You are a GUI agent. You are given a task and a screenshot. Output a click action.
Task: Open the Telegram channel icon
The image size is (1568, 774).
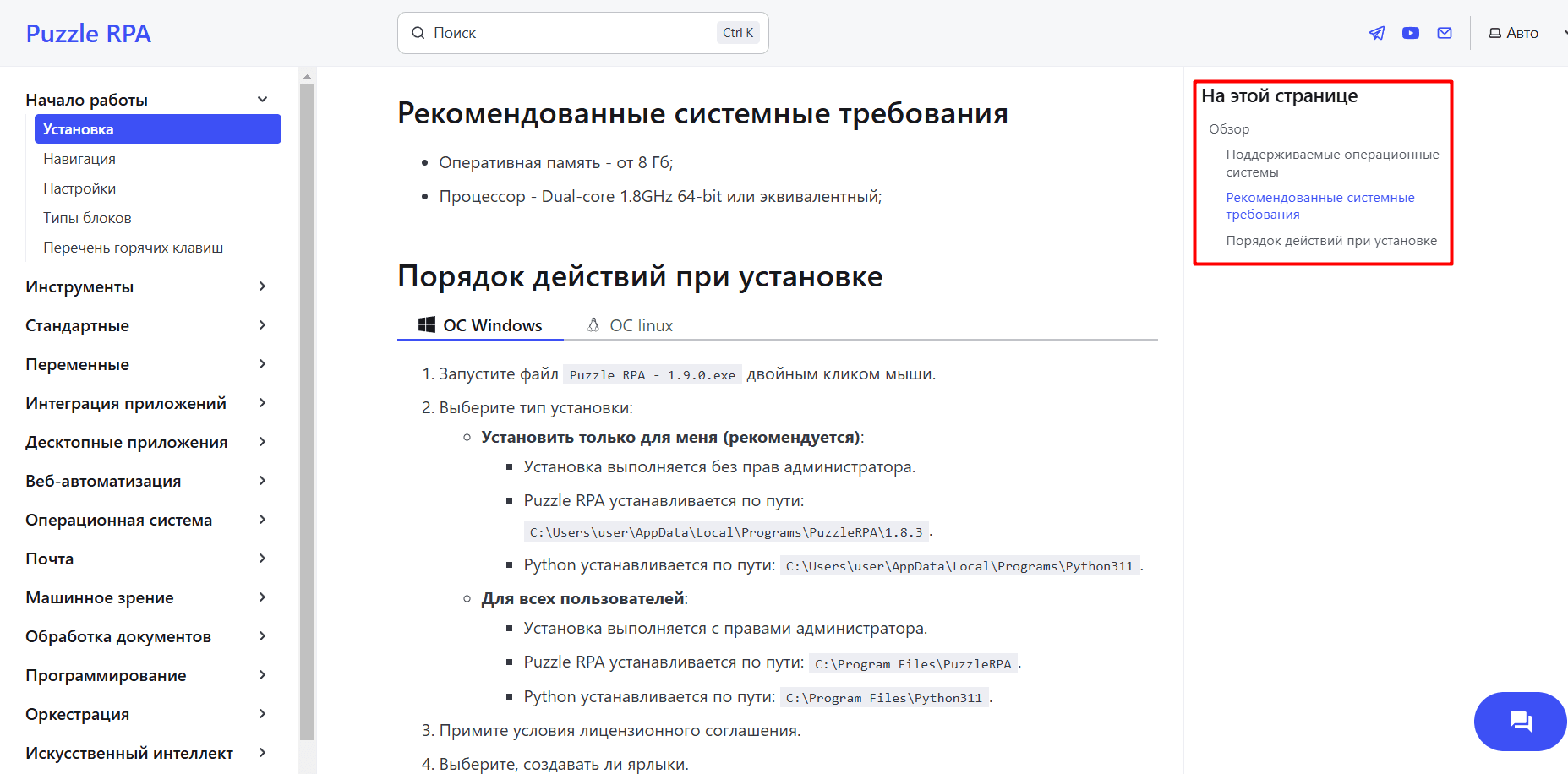(1376, 32)
